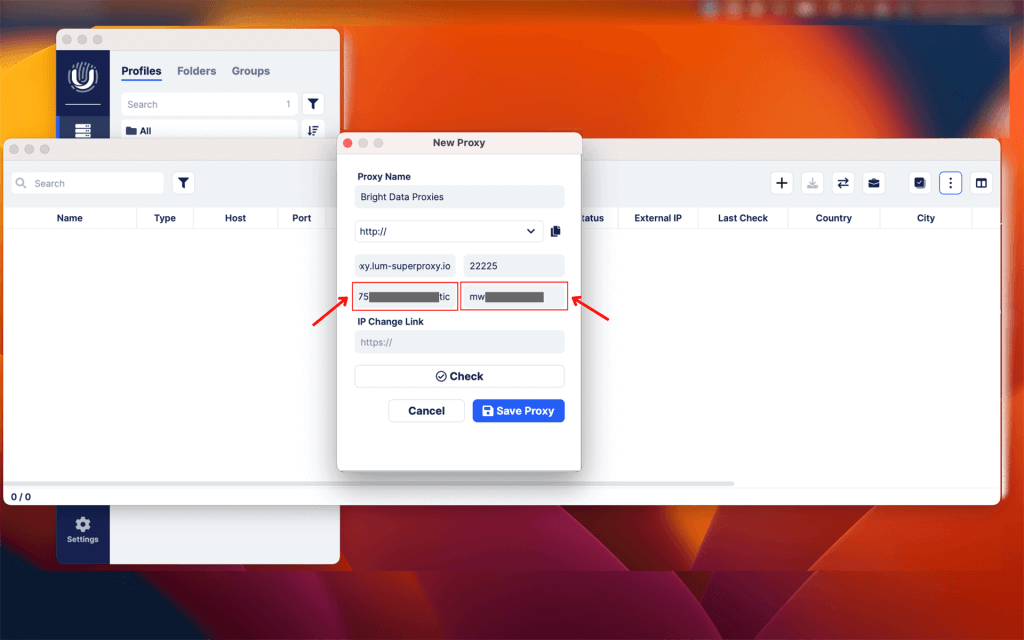
Task: Open the filter icon beside profile search
Action: (313, 103)
